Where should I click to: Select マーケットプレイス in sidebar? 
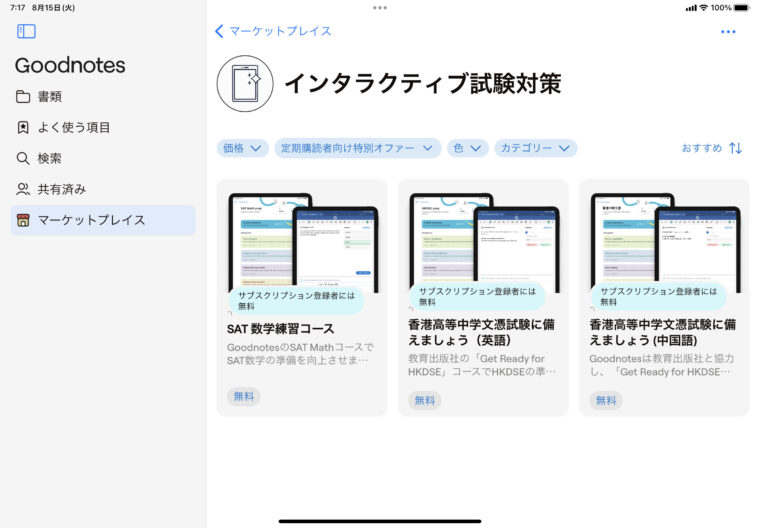click(x=103, y=220)
